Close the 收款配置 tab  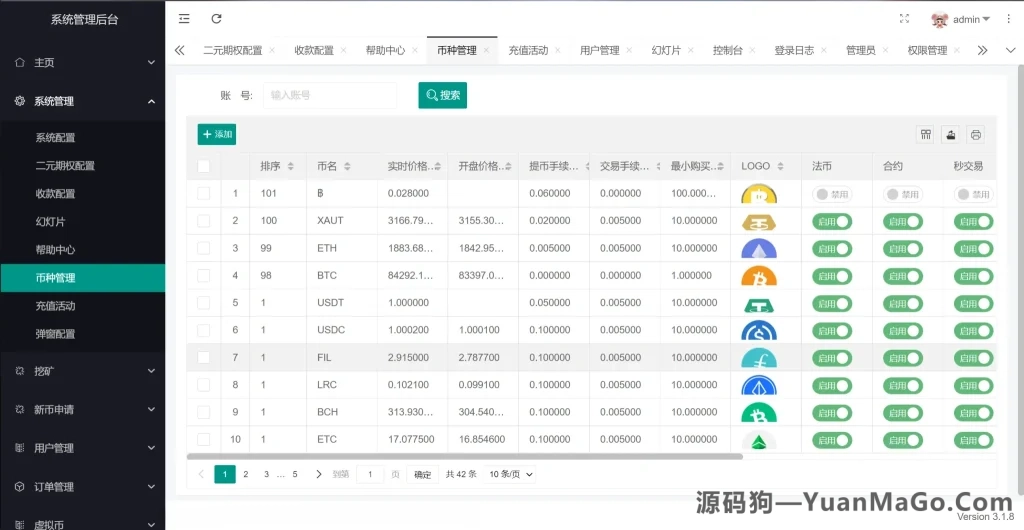click(344, 50)
